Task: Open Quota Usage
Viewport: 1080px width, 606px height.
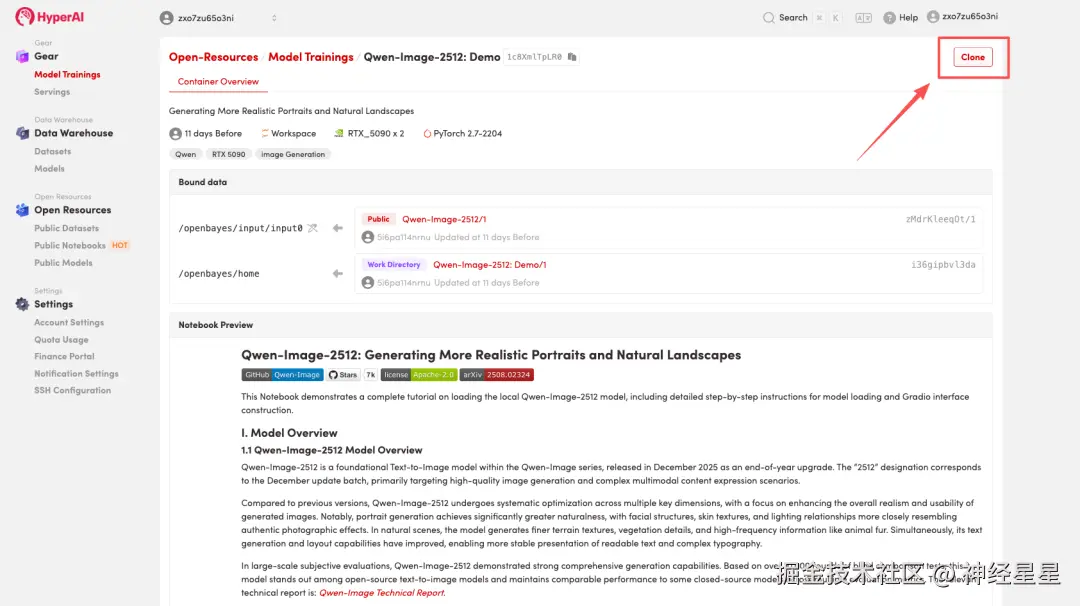Action: click(61, 339)
